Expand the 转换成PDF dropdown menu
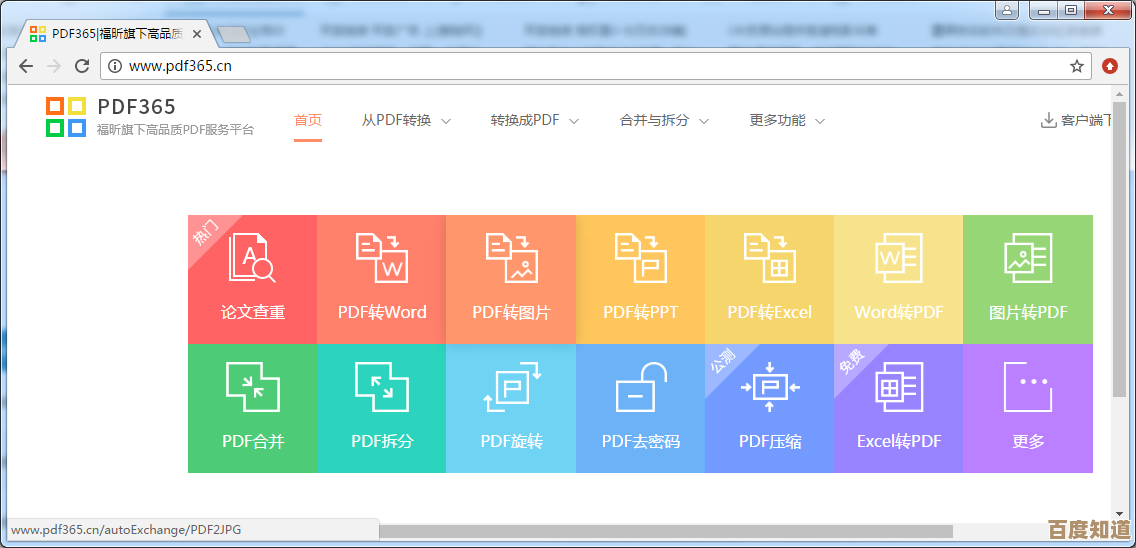1136x548 pixels. (534, 120)
